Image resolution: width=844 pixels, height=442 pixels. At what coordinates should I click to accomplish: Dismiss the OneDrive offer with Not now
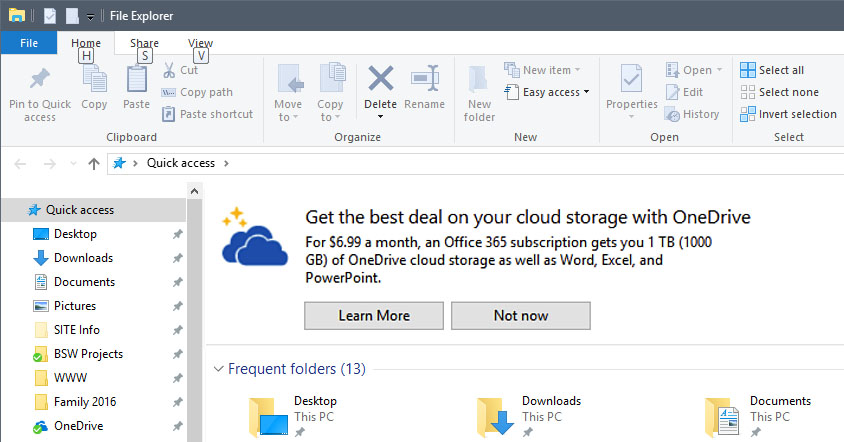click(521, 315)
